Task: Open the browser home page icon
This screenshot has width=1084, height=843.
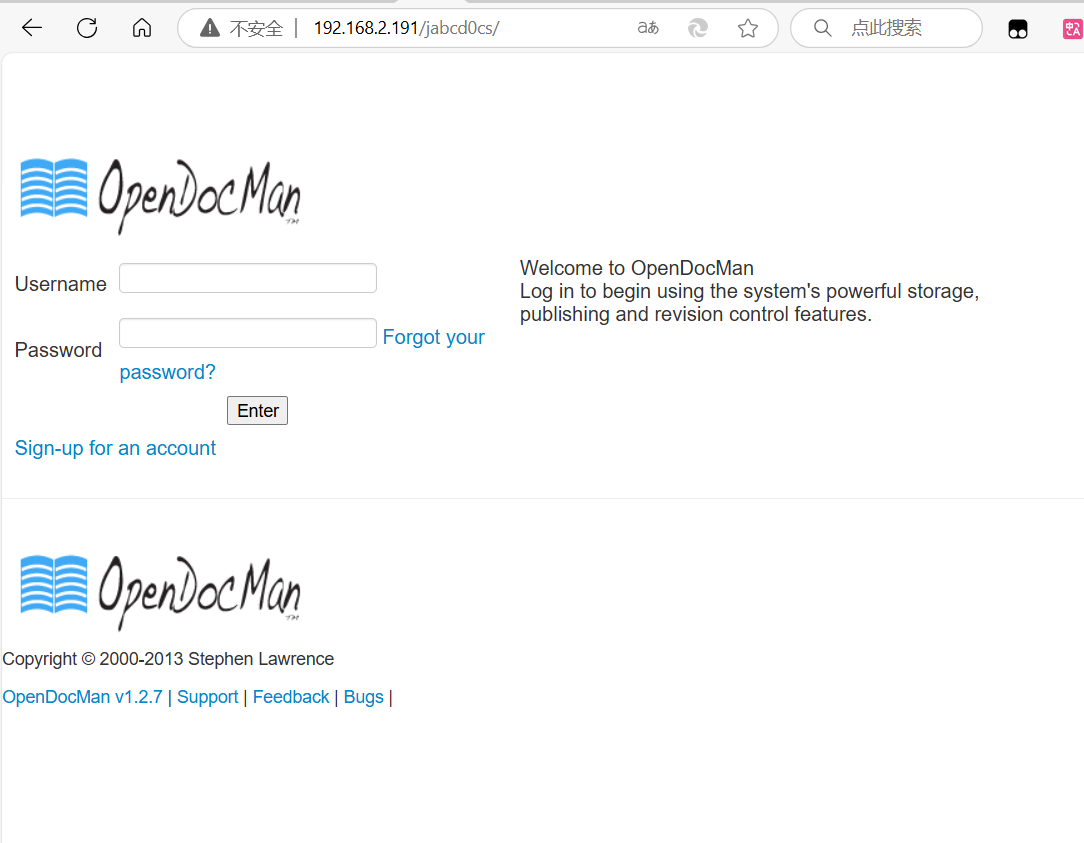Action: (x=142, y=28)
